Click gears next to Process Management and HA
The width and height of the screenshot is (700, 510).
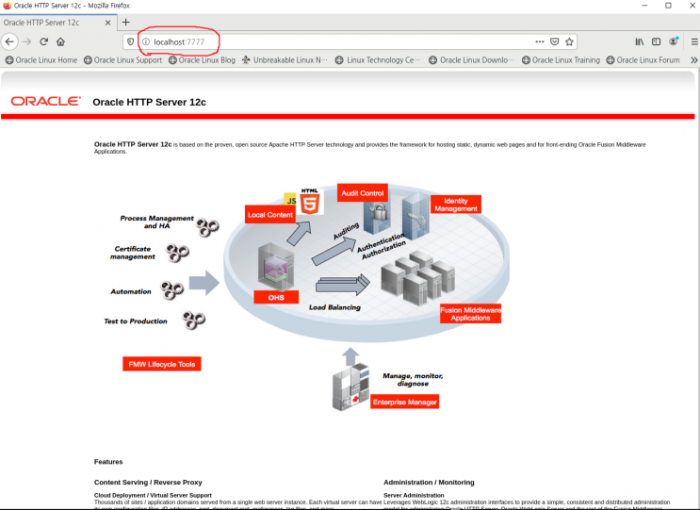[x=208, y=227]
